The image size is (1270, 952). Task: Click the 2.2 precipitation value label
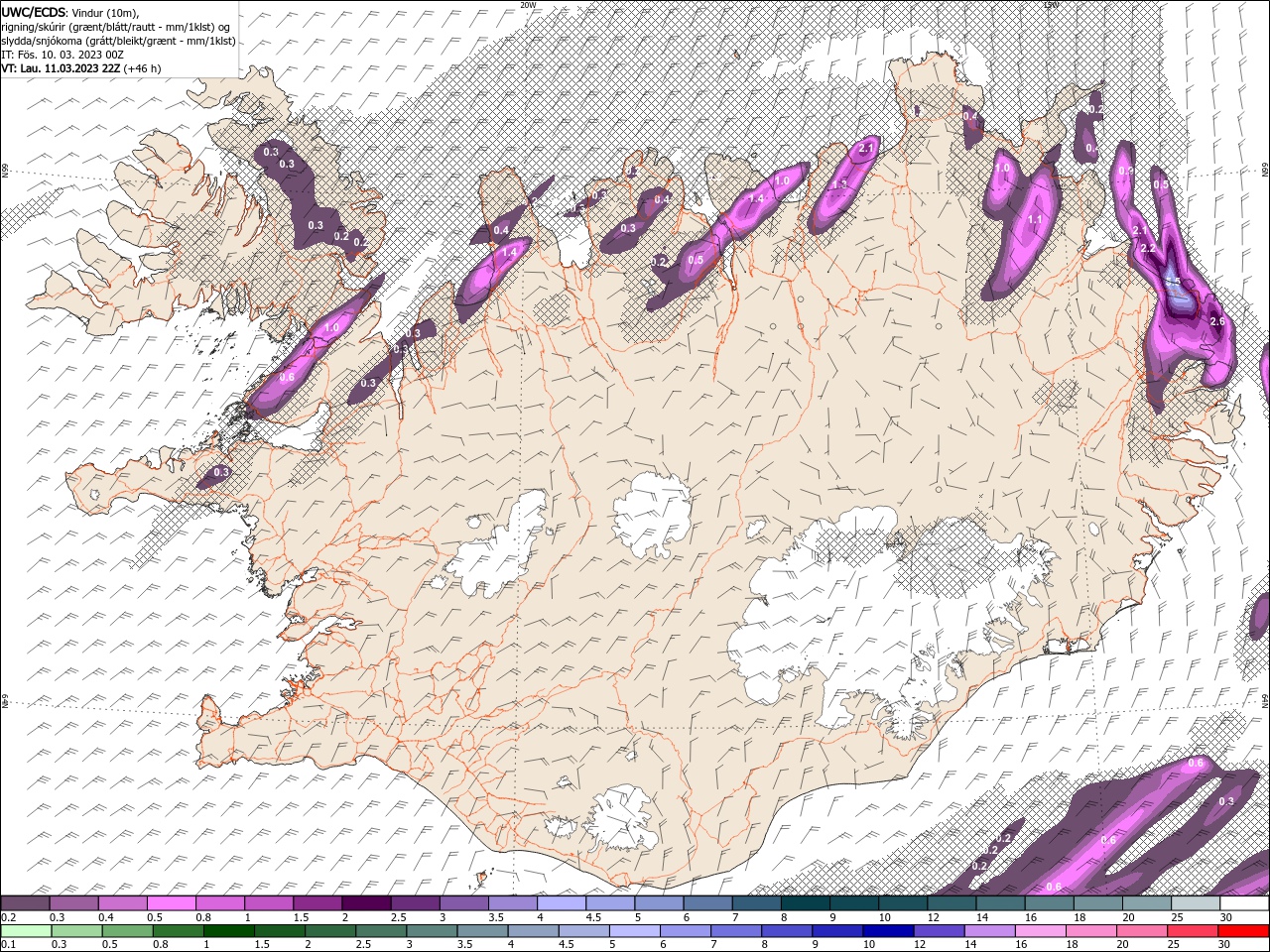[1148, 248]
